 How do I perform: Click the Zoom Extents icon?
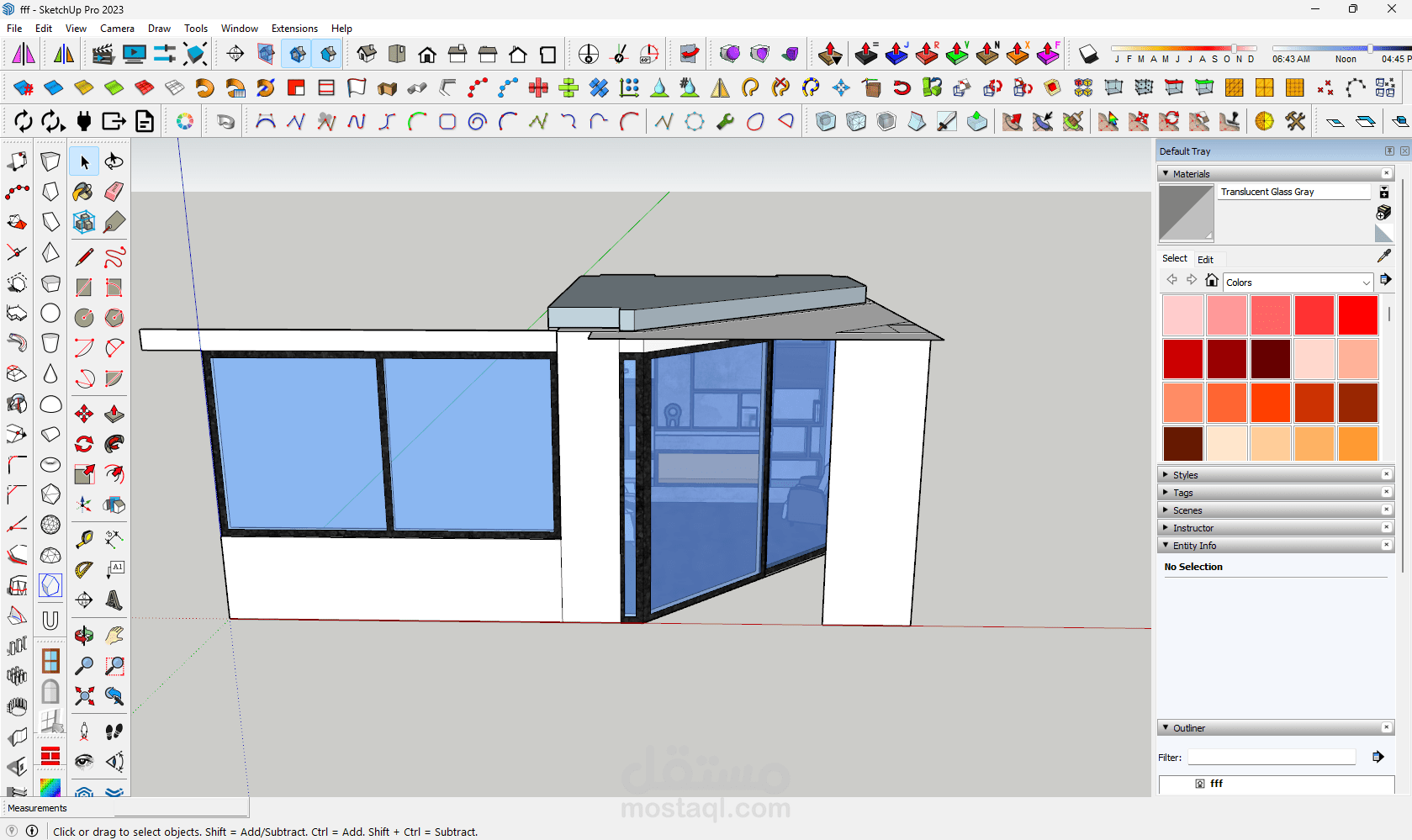[x=83, y=696]
